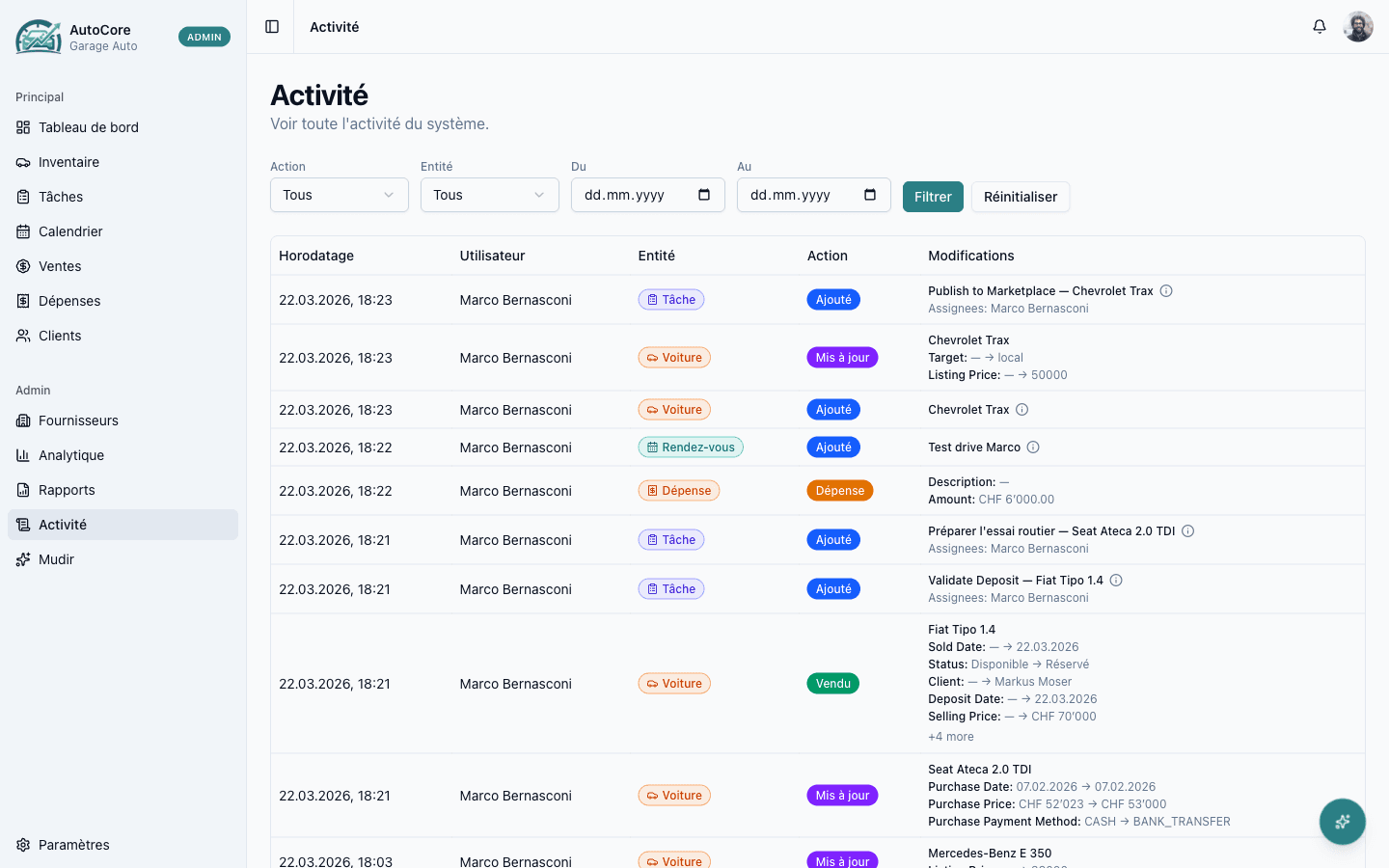The height and width of the screenshot is (868, 1389).
Task: Click the AutoCore garage logo
Action: click(39, 38)
